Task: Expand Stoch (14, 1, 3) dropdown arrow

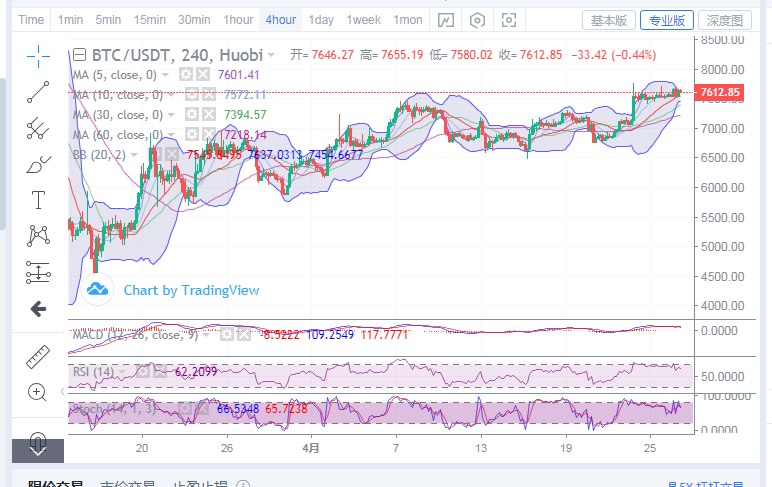Action: tap(165, 408)
